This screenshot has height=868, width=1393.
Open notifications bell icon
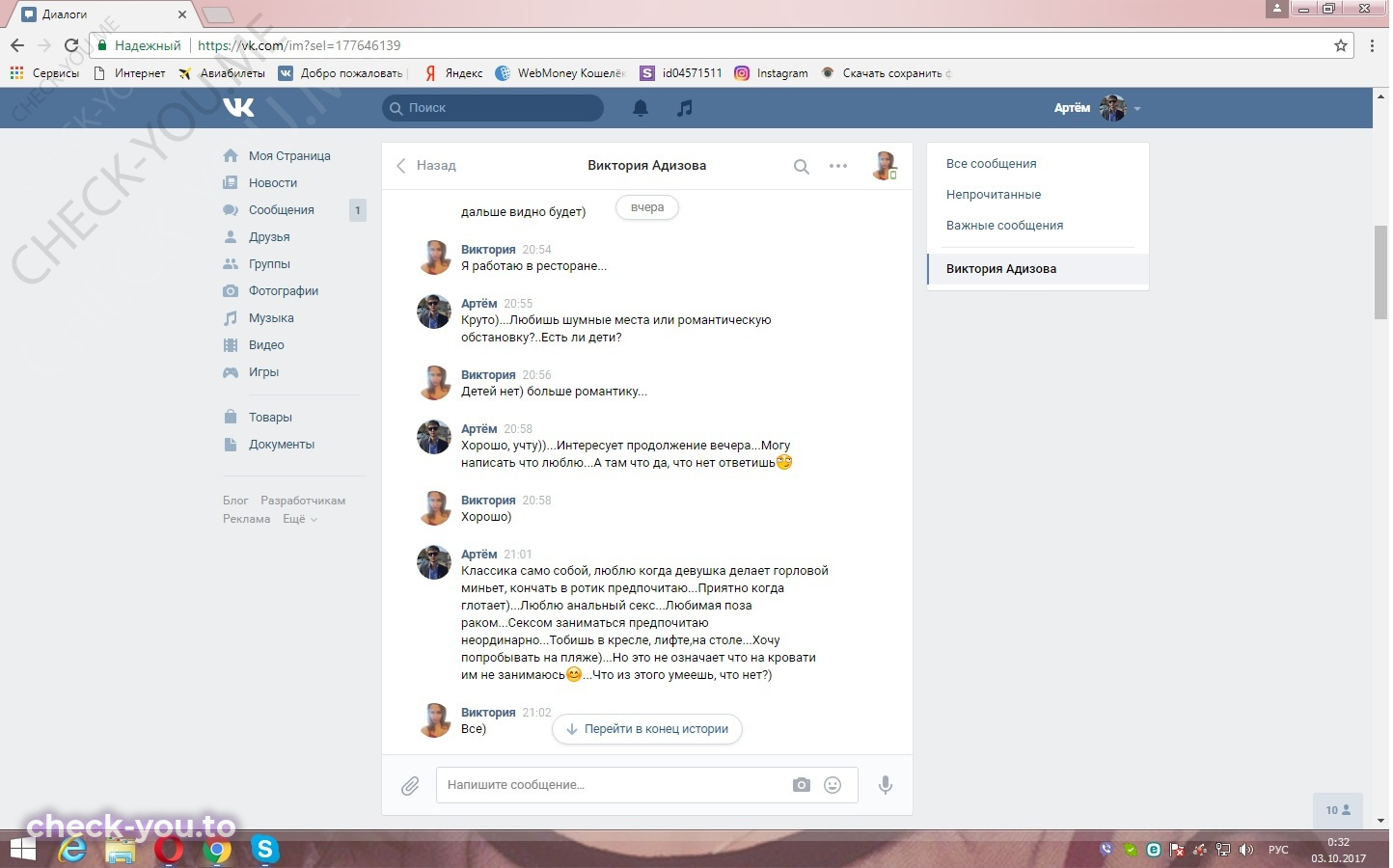(641, 108)
